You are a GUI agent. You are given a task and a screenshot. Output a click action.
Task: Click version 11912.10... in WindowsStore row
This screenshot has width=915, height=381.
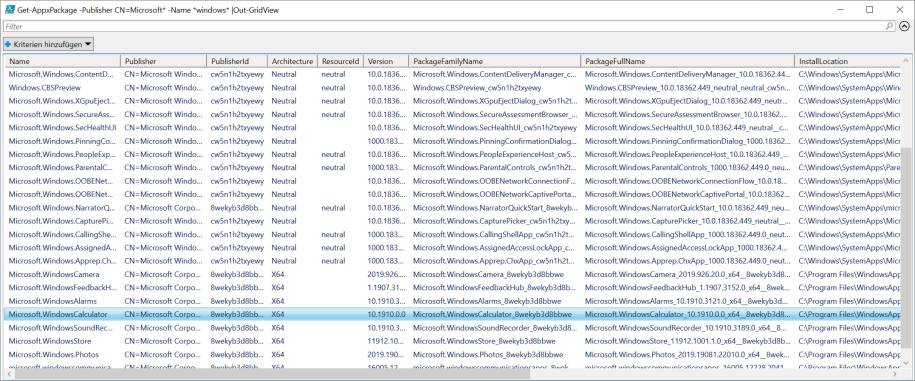pos(385,341)
